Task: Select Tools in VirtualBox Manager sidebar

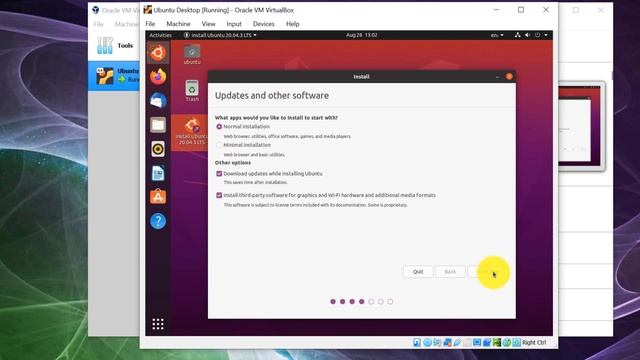Action: tap(115, 45)
